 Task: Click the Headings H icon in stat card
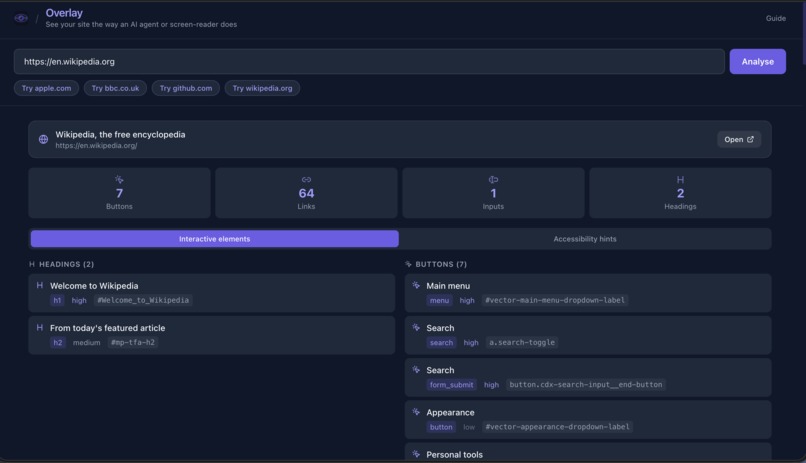click(x=680, y=179)
